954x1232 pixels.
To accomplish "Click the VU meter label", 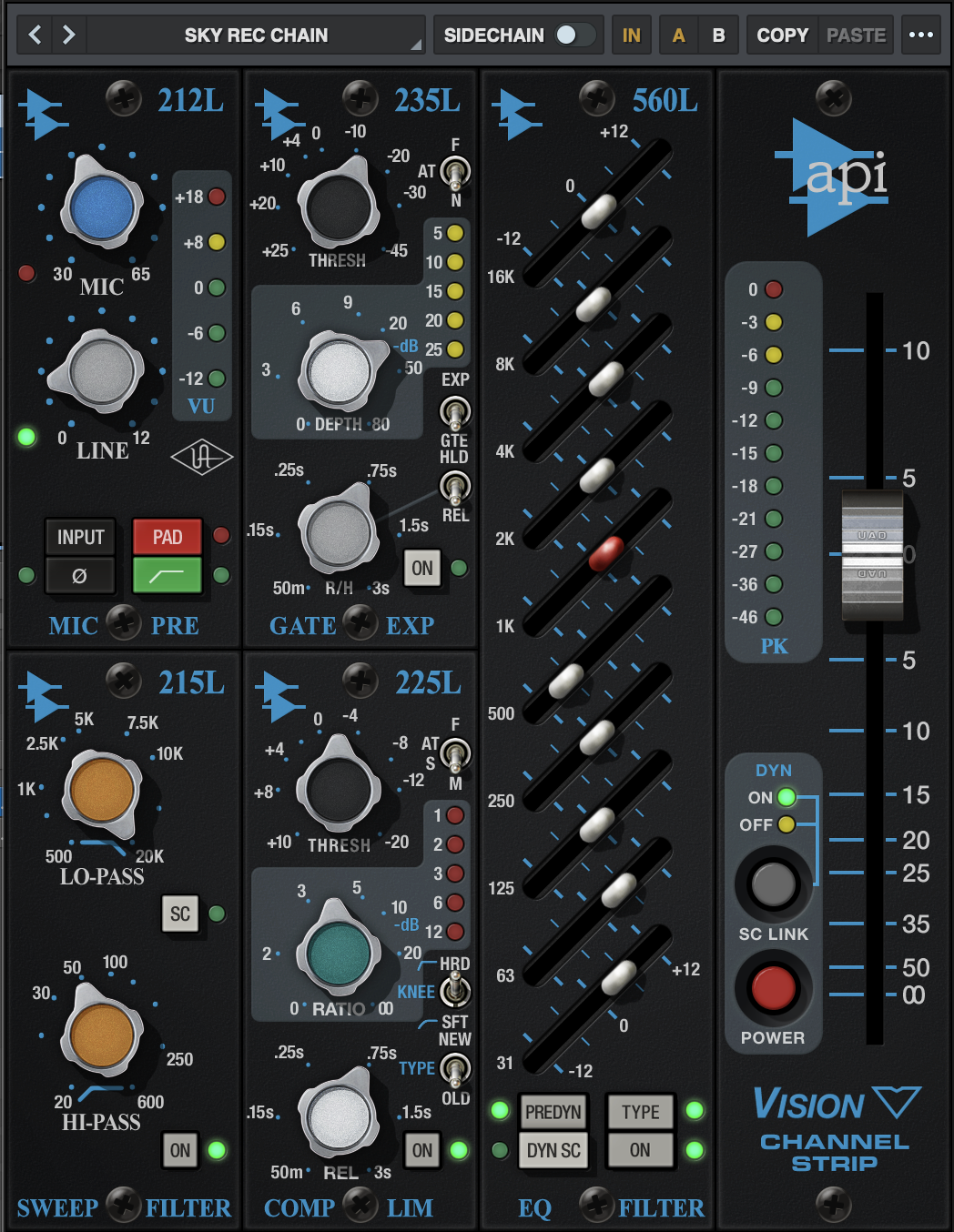I will click(201, 406).
